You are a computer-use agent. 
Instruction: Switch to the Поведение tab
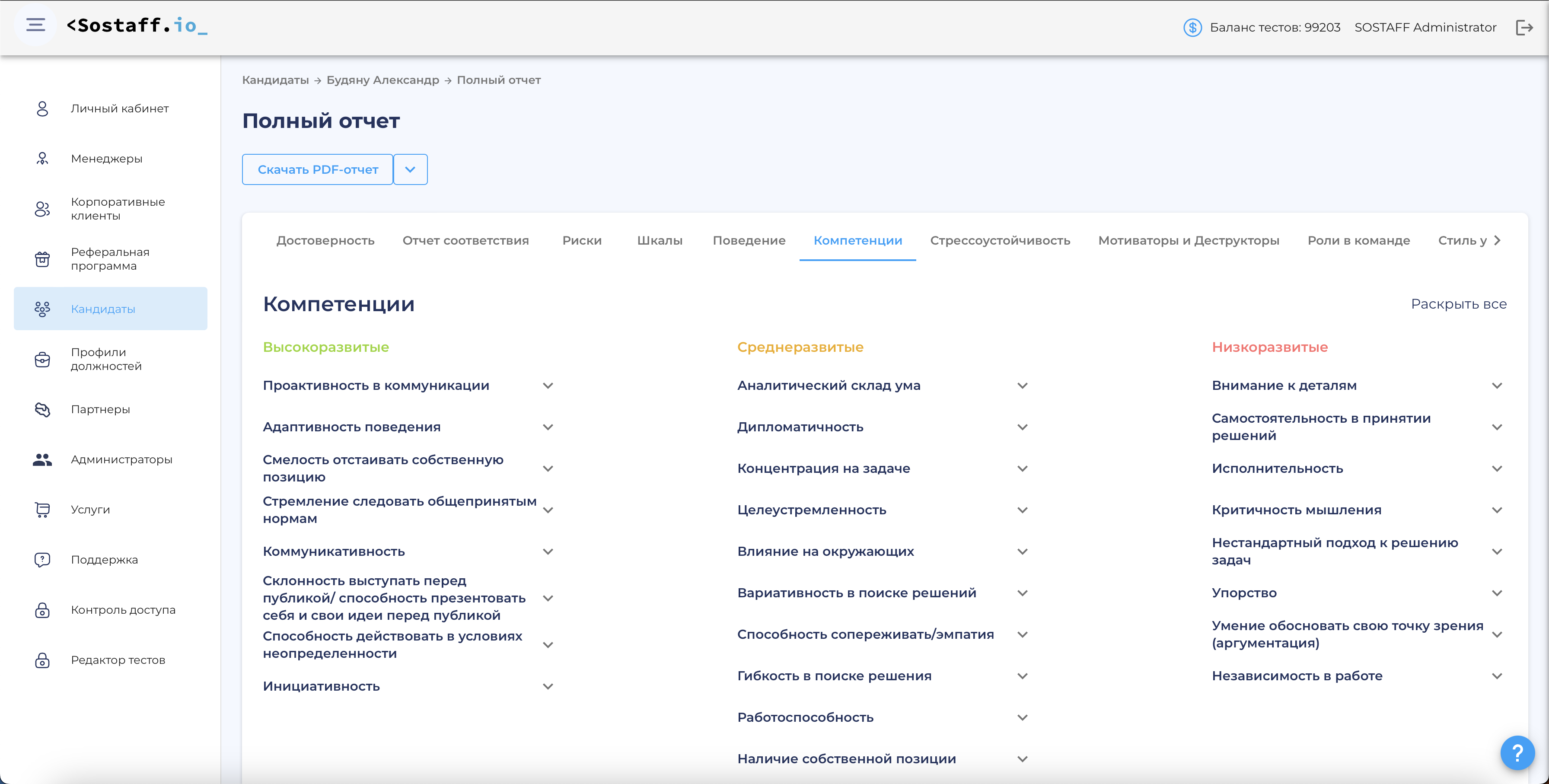click(749, 240)
